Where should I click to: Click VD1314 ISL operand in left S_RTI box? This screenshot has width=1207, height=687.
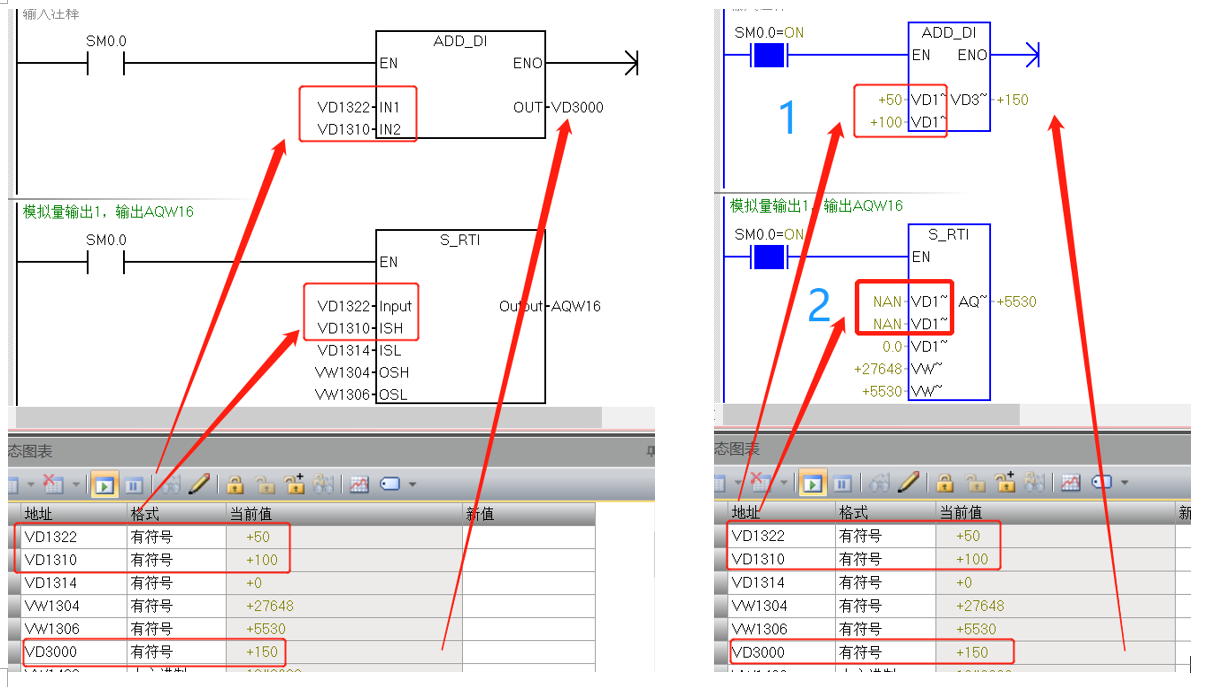click(x=346, y=350)
